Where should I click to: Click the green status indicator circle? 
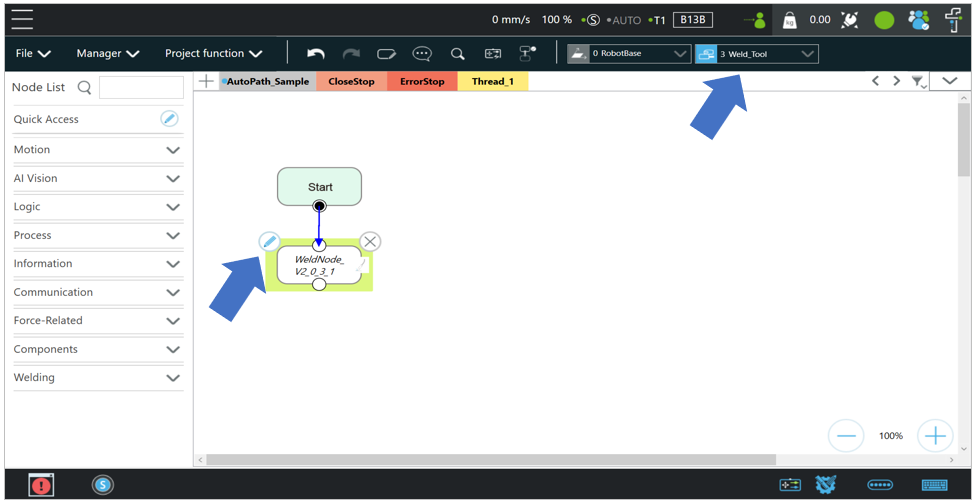point(884,19)
